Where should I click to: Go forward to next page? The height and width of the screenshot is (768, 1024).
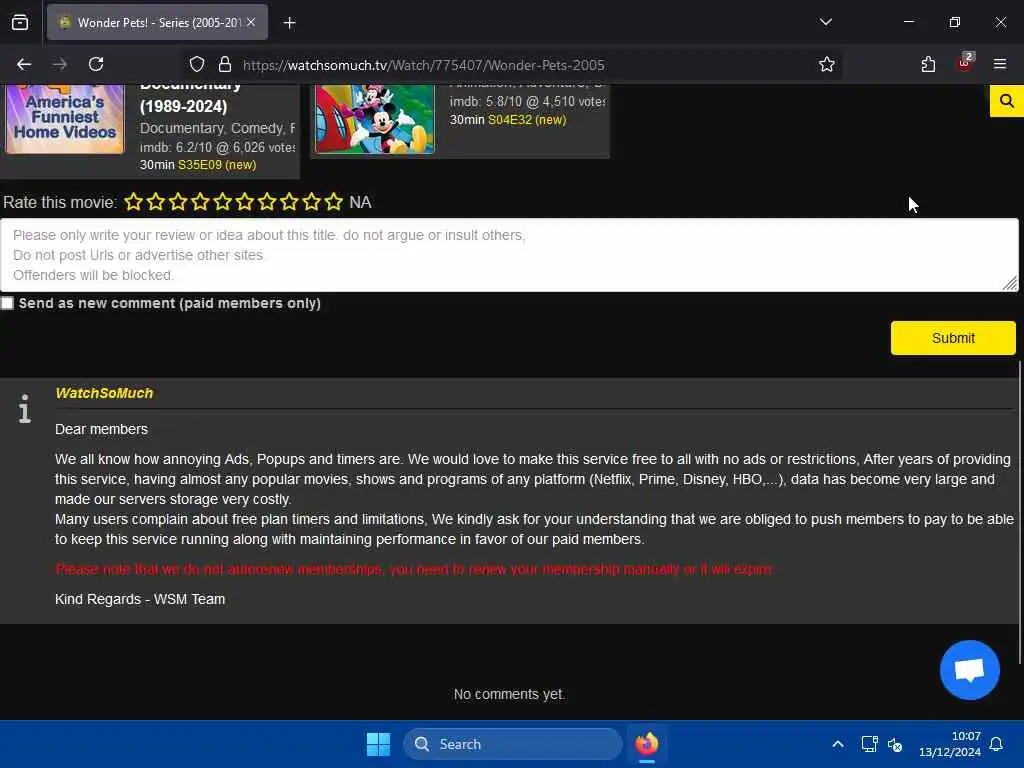60,65
